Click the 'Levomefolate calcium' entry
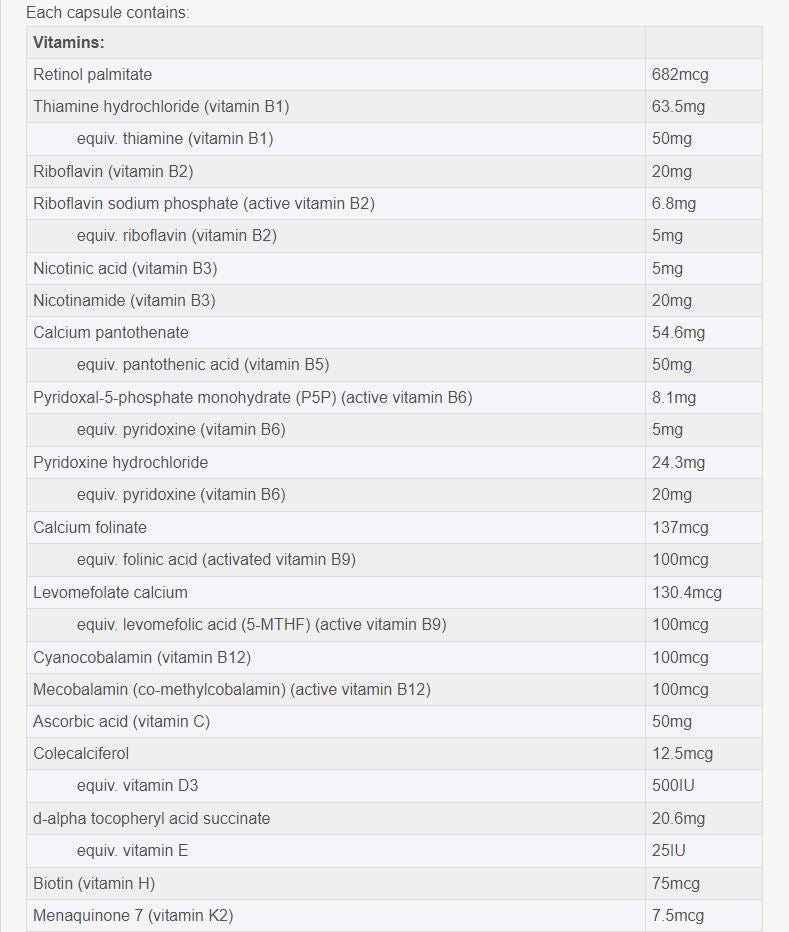The width and height of the screenshot is (789, 932). click(x=110, y=592)
